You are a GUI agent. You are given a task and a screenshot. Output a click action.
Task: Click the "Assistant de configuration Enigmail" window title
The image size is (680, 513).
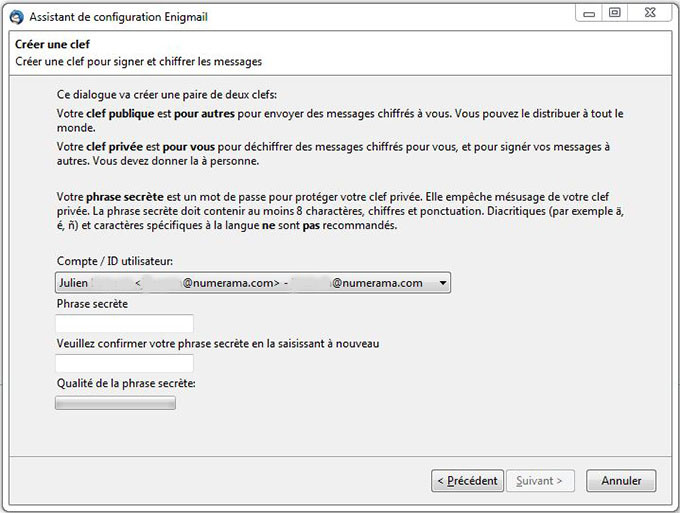(x=118, y=17)
